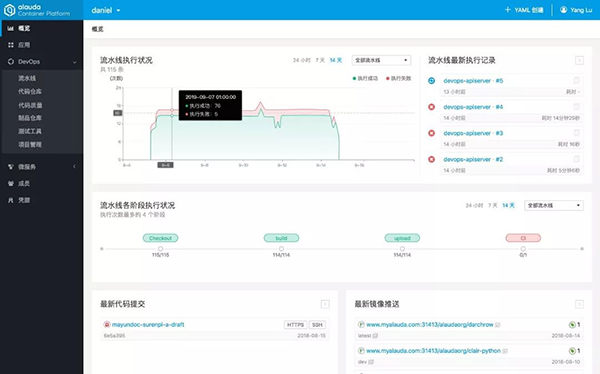Open log icon beside devops-apiserver #5
The image size is (600, 374).
(x=576, y=80)
